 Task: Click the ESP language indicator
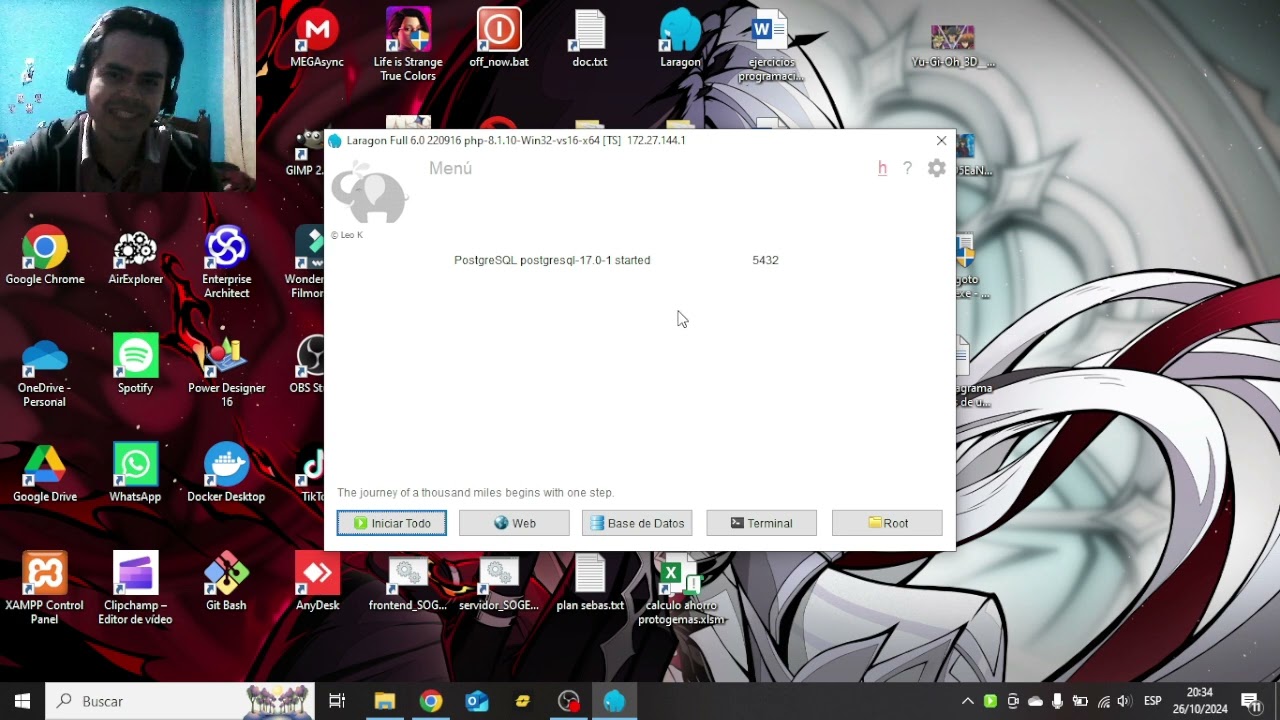pyautogui.click(x=1152, y=701)
